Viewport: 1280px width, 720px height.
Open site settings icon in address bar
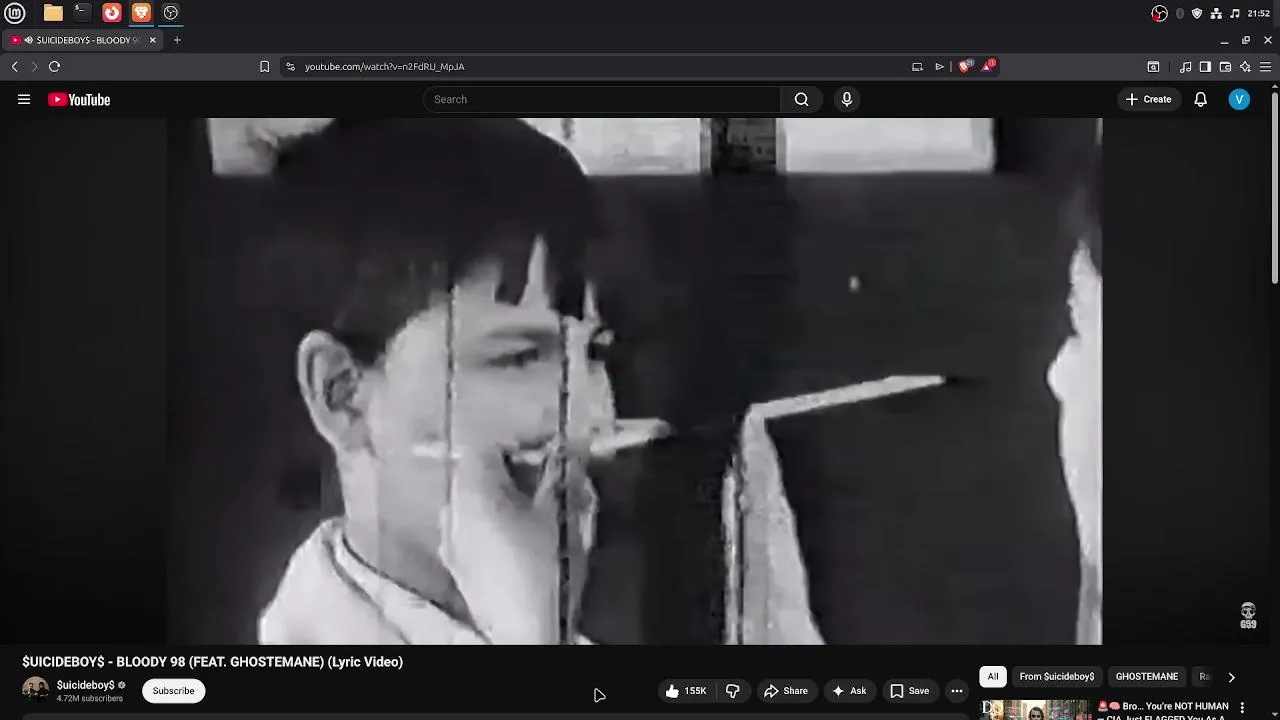290,66
